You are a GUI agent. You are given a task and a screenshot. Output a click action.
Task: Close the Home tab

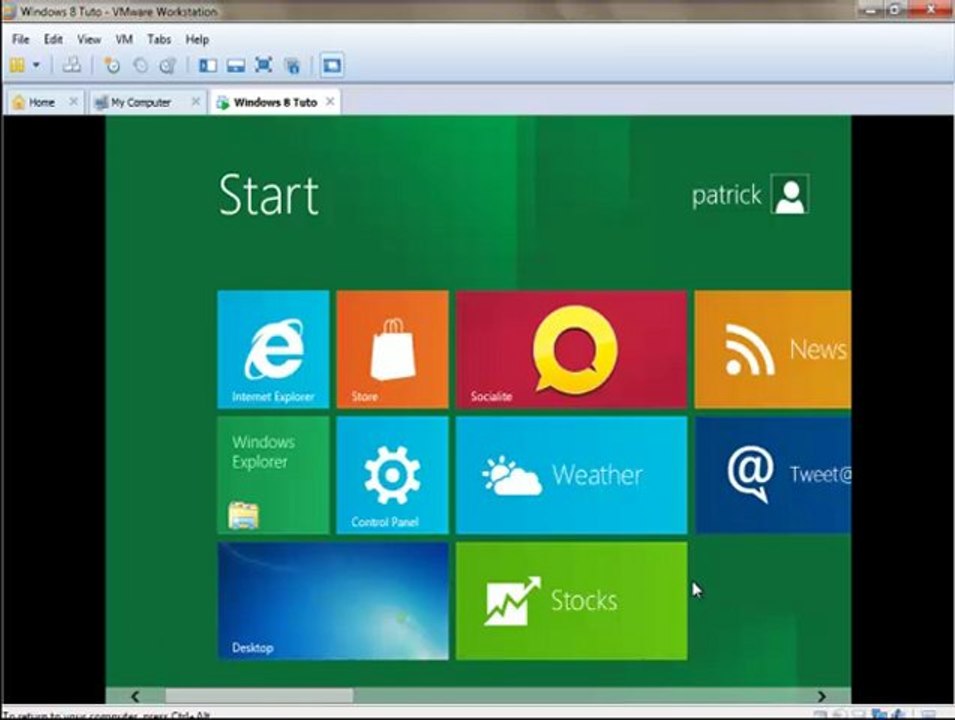pyautogui.click(x=73, y=101)
